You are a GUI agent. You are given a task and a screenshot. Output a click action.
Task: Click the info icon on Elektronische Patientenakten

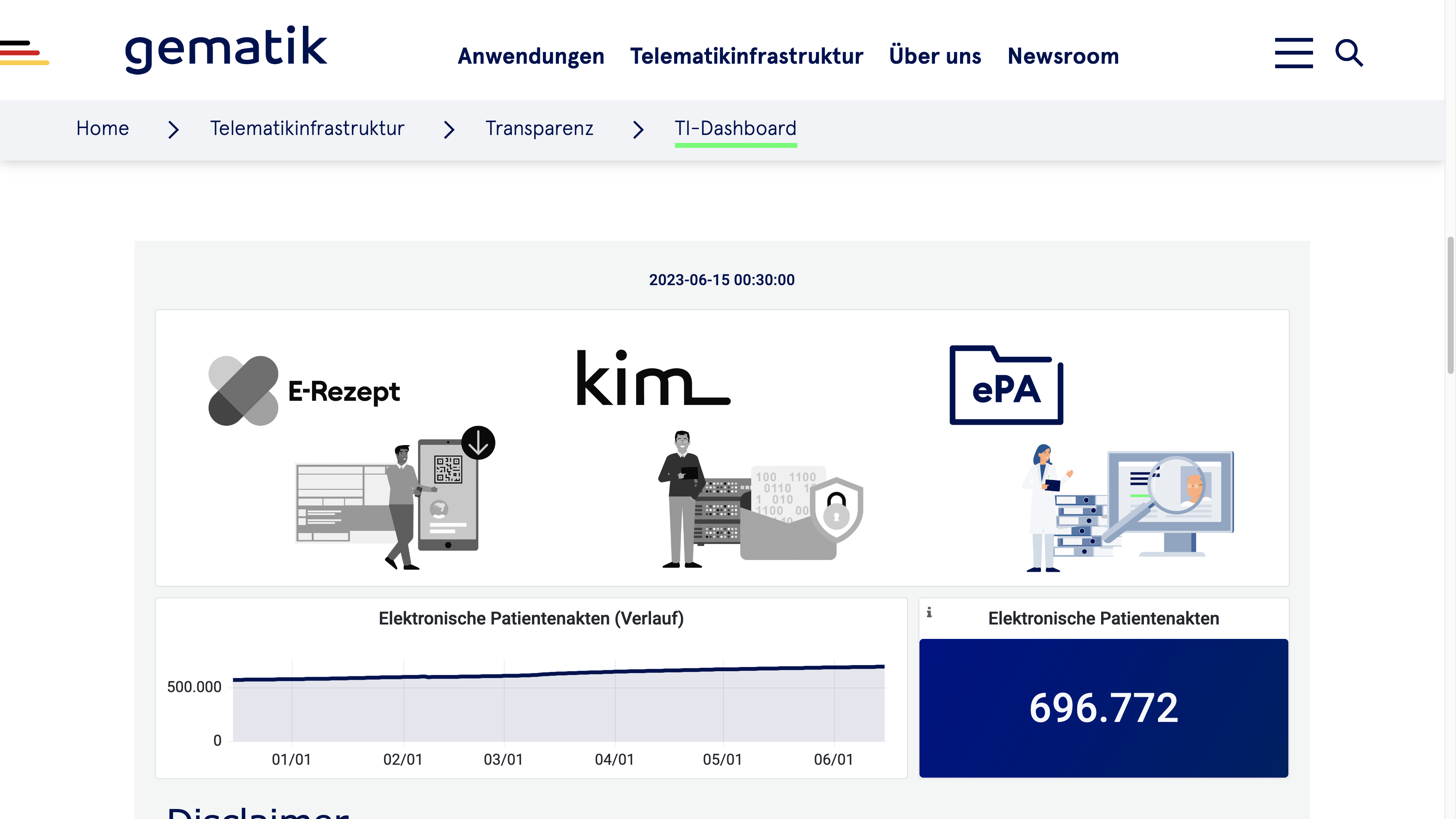[x=930, y=612]
